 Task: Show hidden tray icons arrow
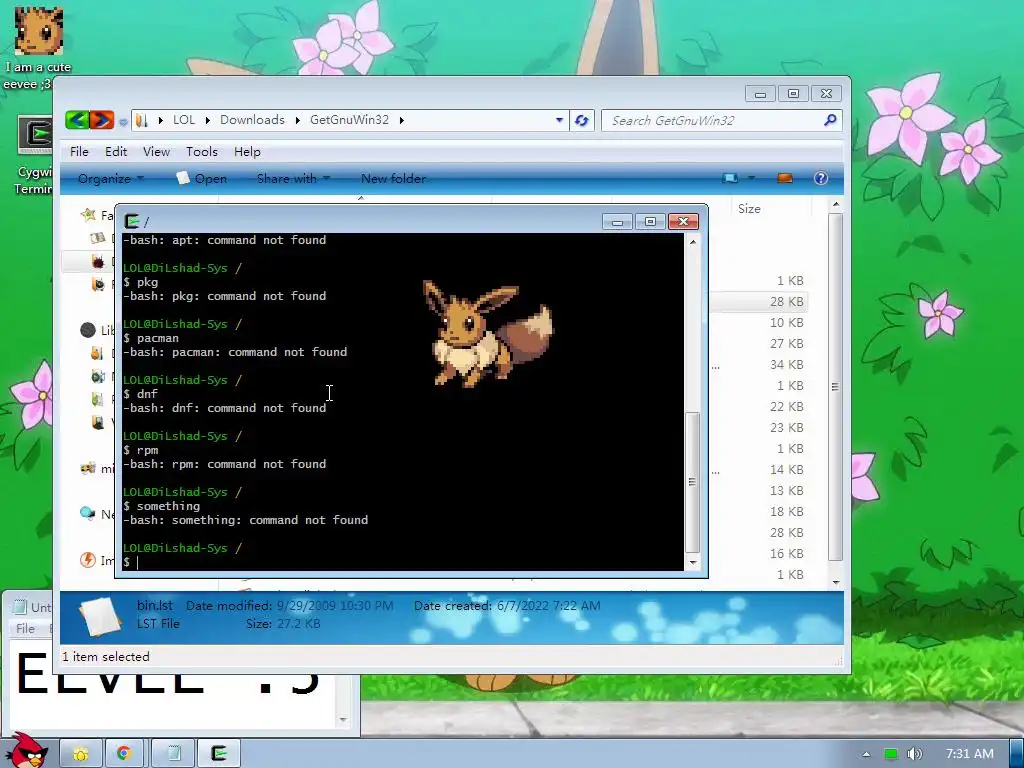pyautogui.click(x=866, y=754)
